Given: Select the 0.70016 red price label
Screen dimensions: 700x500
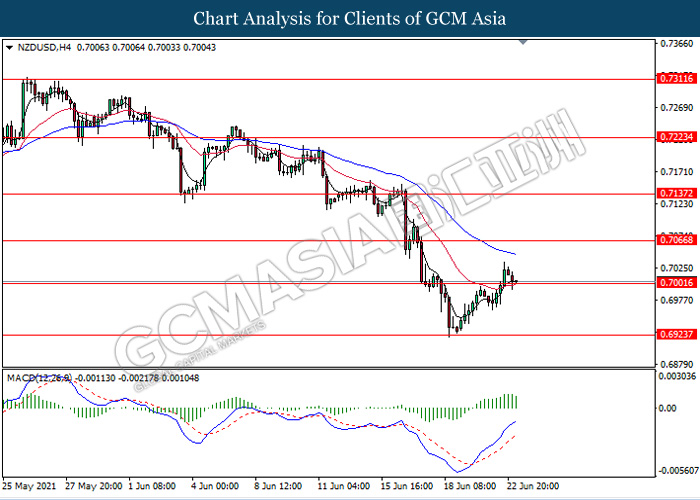Looking at the screenshot, I should pos(677,283).
